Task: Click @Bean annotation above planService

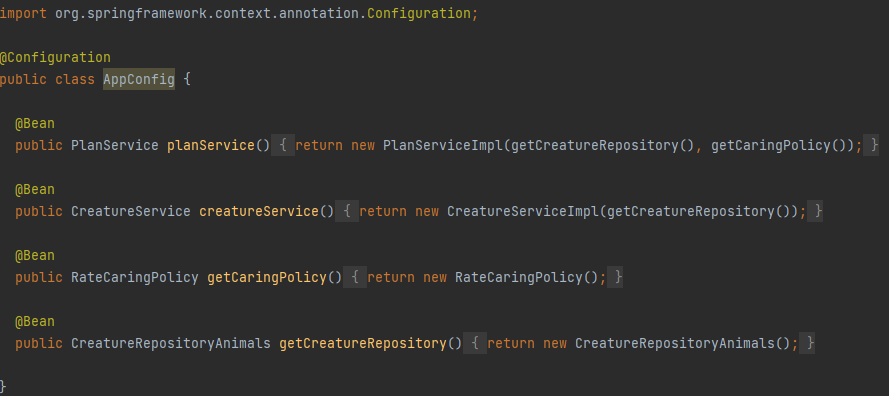Action: pos(35,124)
